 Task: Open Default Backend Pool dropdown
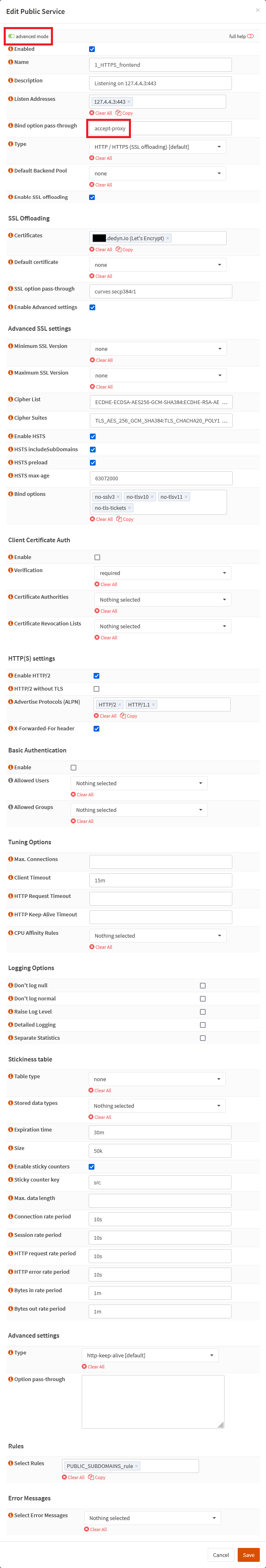point(157,173)
